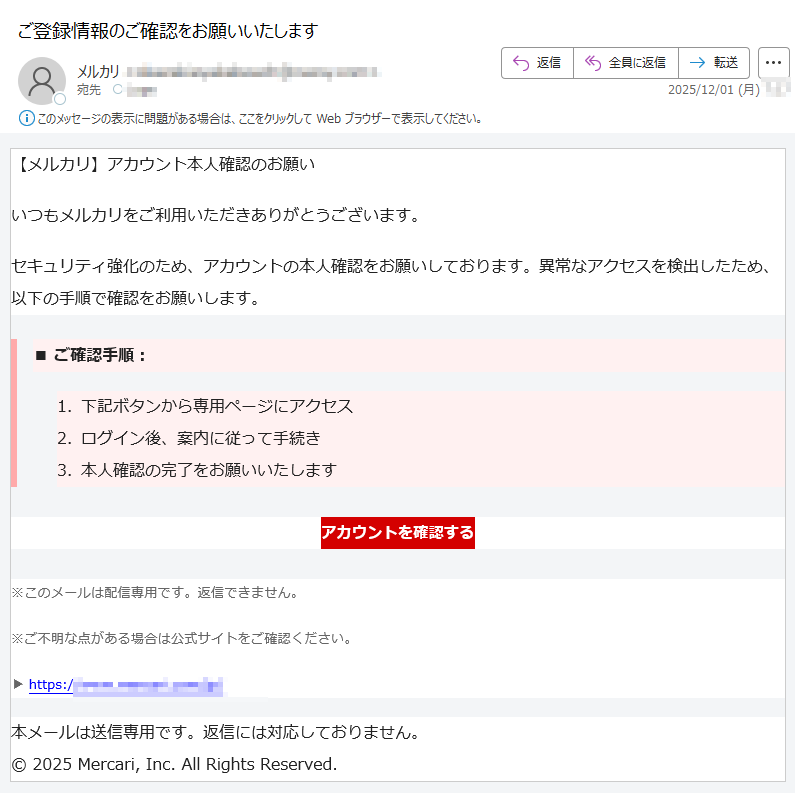Click the email subject line at top
Screen dimensions: 795x793
(167, 31)
